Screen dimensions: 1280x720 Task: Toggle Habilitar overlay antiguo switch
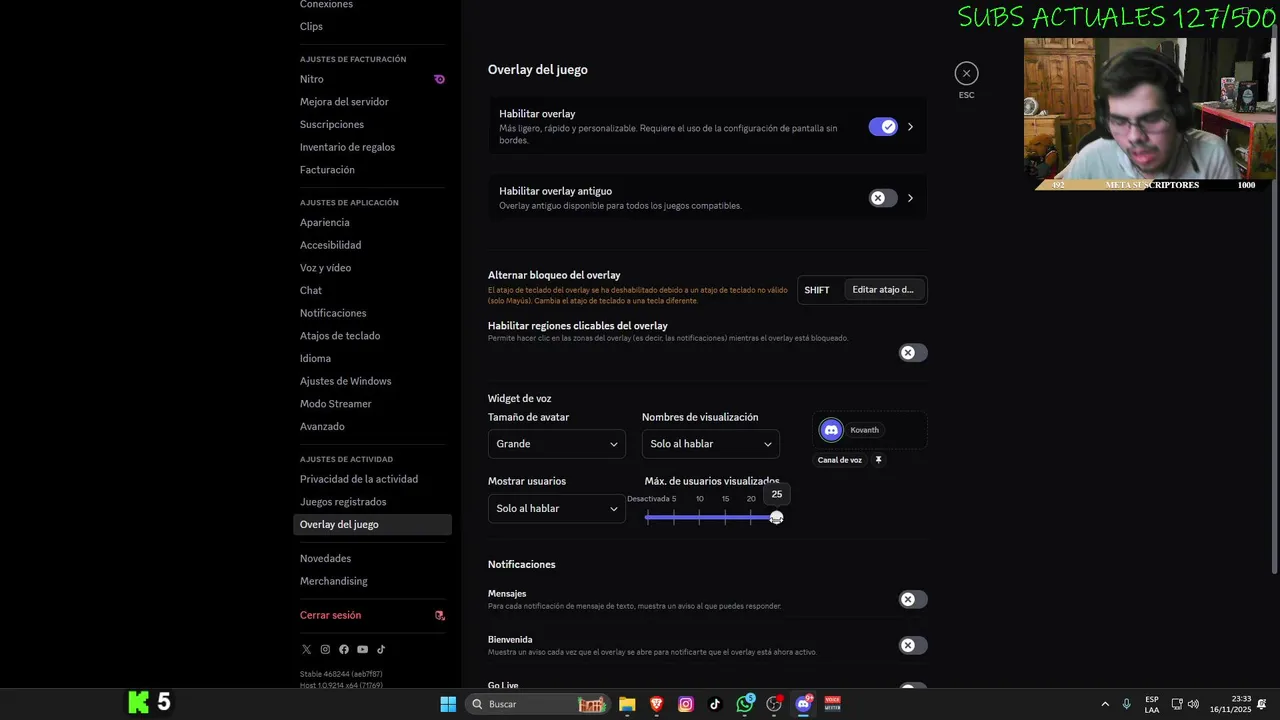click(883, 198)
